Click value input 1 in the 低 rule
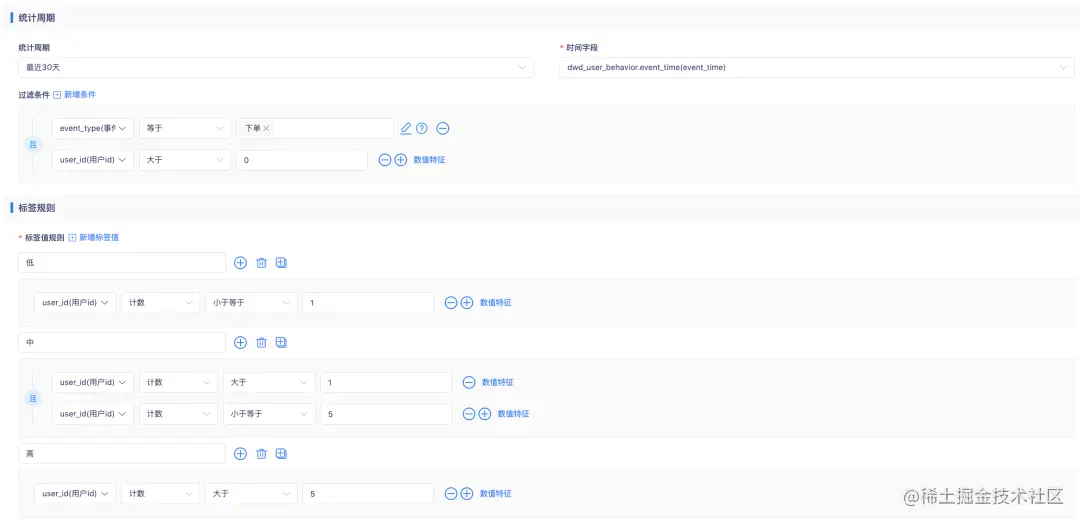Screen dimensions: 1080x523 [x=368, y=302]
